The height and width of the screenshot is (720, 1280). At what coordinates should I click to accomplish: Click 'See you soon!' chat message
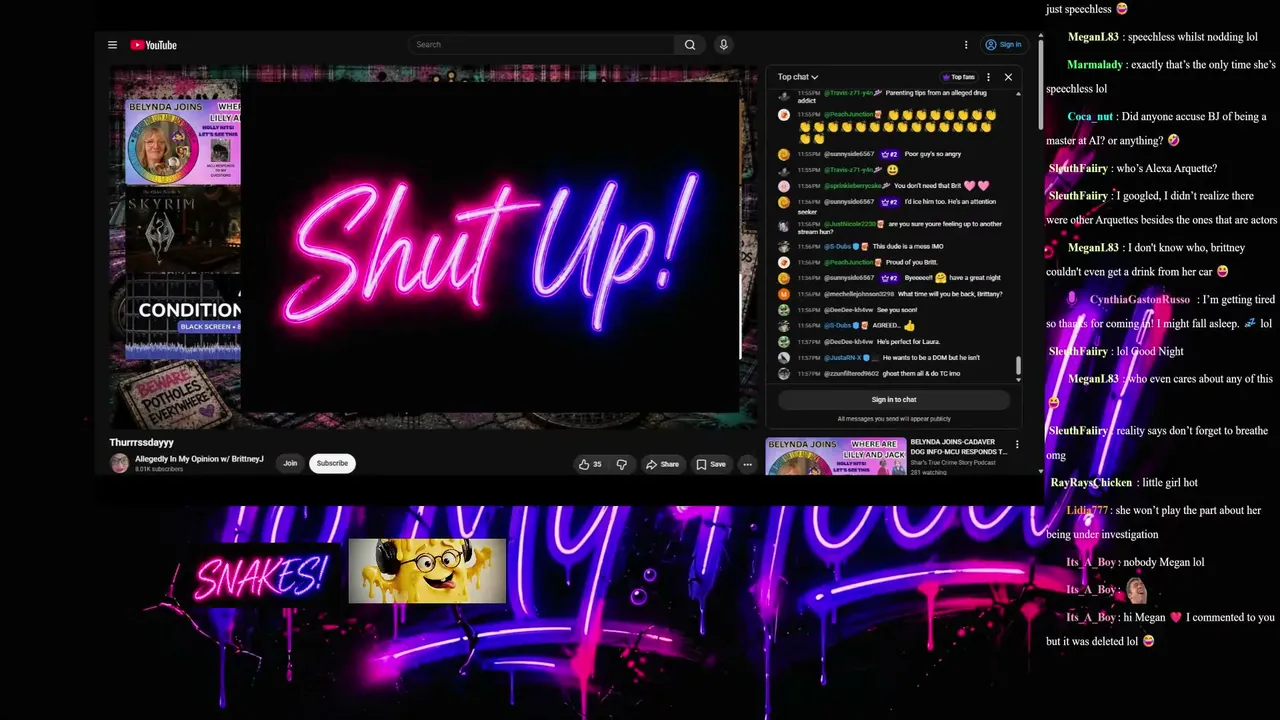897,310
